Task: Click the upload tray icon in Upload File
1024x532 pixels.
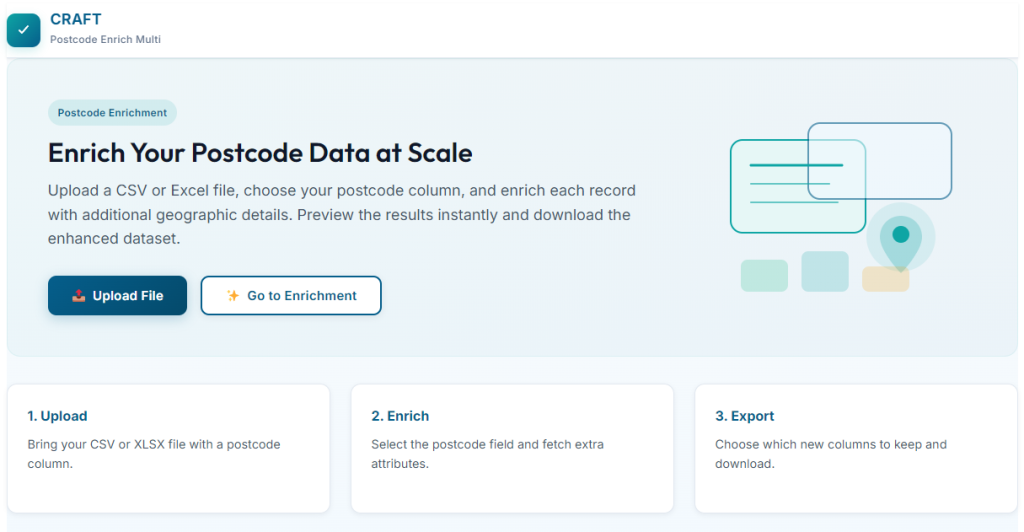Action: click(79, 296)
